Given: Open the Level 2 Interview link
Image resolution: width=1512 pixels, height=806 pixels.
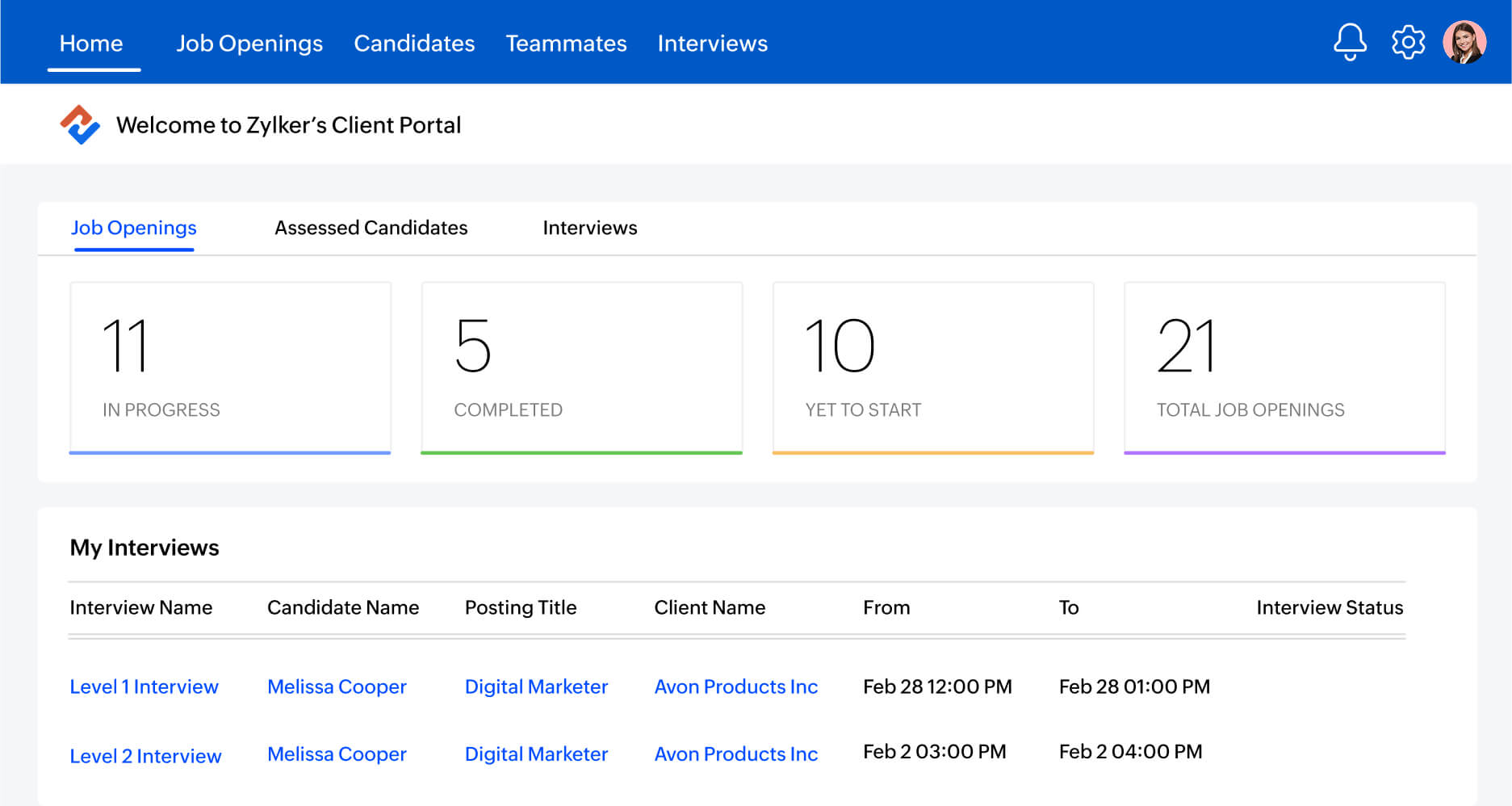Looking at the screenshot, I should pos(145,756).
